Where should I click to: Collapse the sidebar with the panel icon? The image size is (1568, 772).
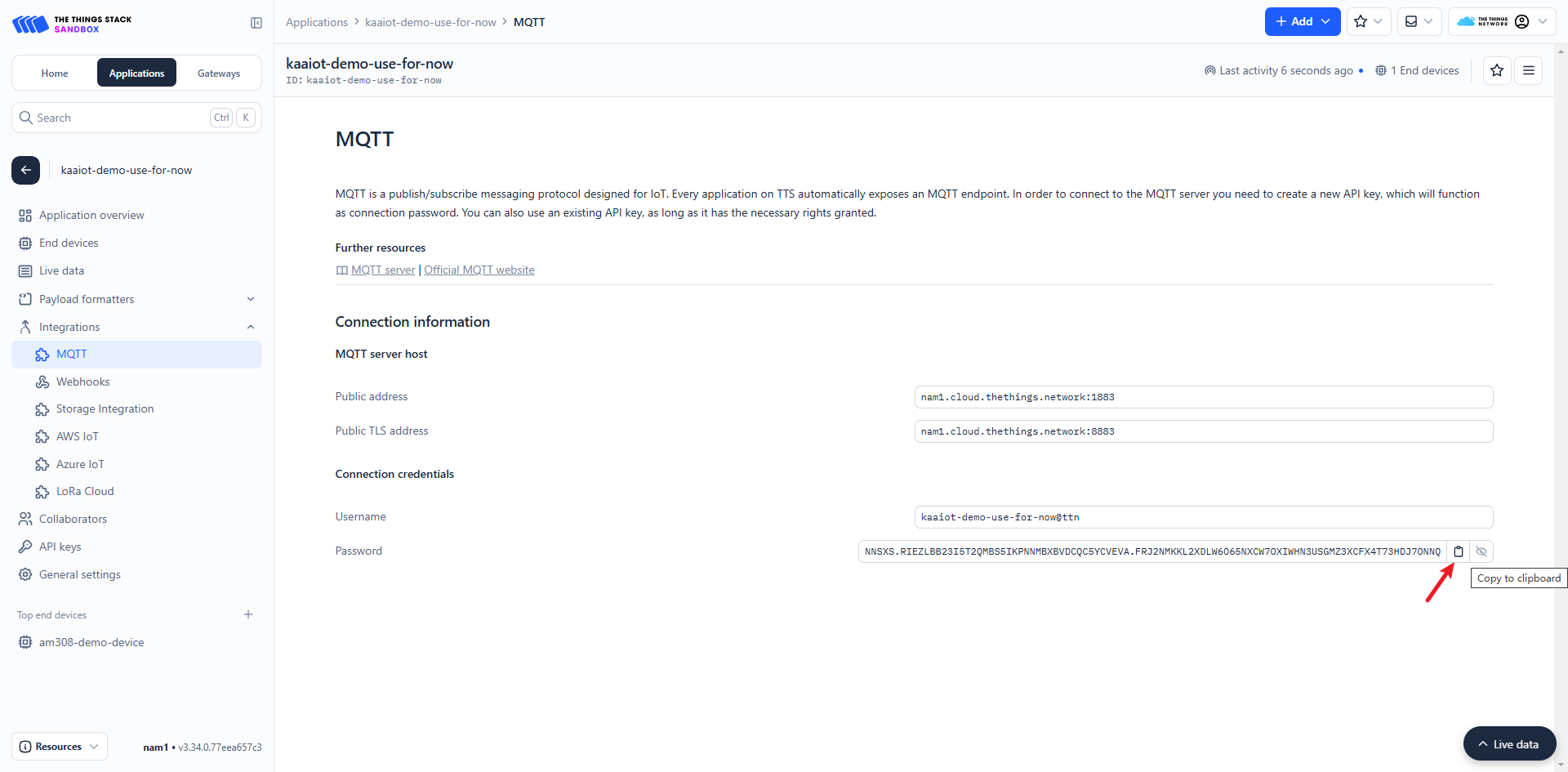(x=256, y=23)
